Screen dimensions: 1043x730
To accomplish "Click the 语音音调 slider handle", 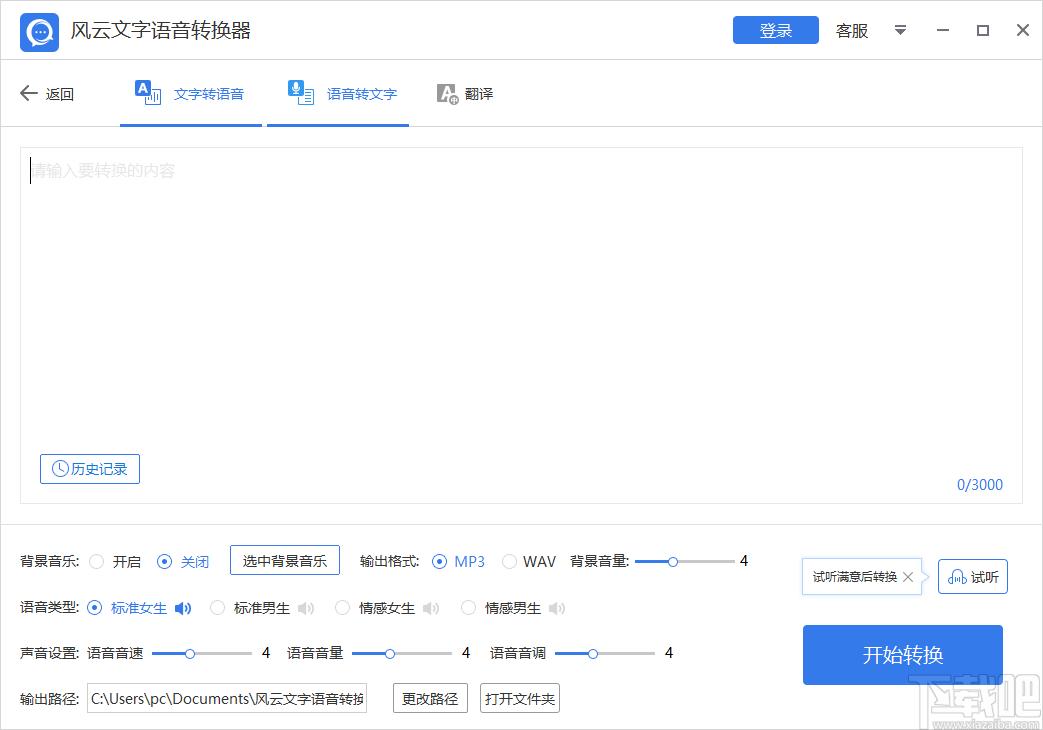I will (593, 653).
